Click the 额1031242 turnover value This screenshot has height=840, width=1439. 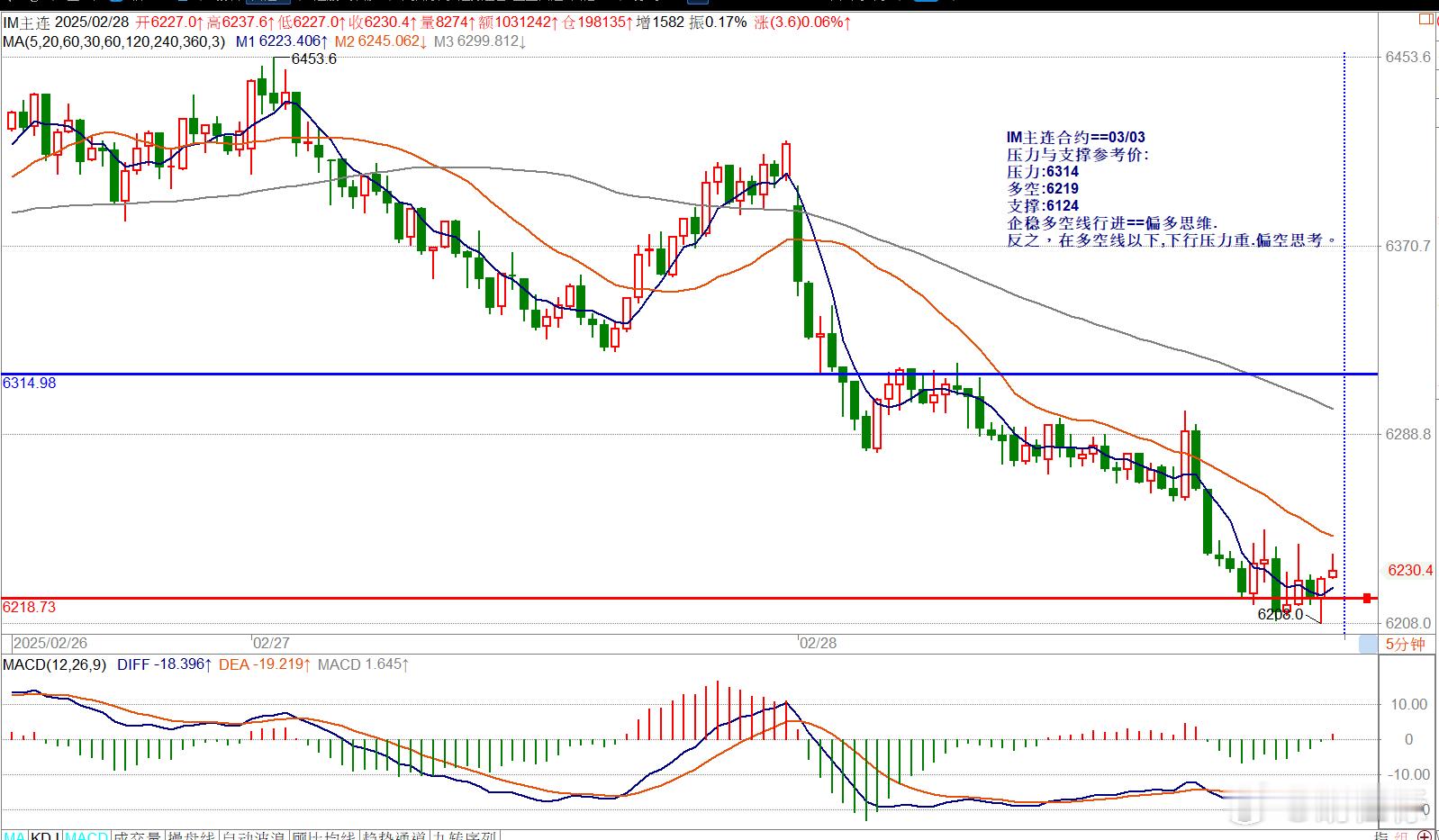tap(516, 23)
